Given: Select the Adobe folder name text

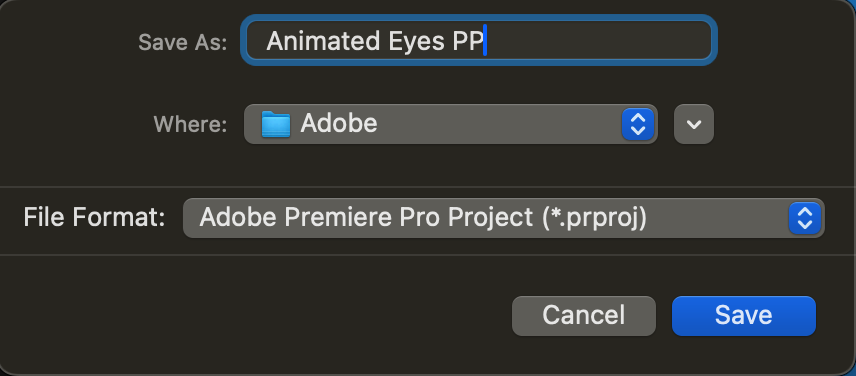Looking at the screenshot, I should [339, 123].
